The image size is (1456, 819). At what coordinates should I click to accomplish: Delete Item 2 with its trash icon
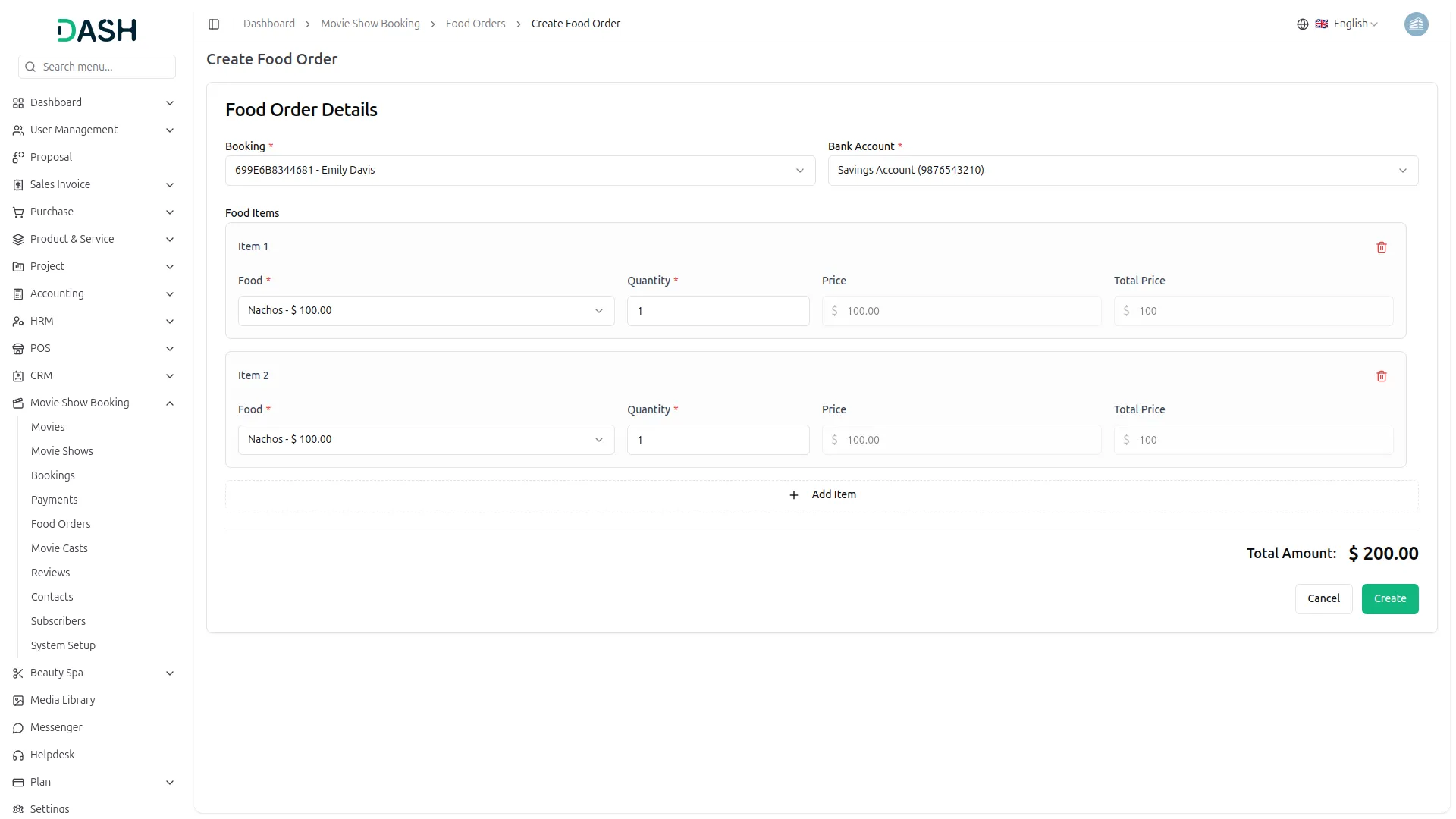click(1382, 376)
